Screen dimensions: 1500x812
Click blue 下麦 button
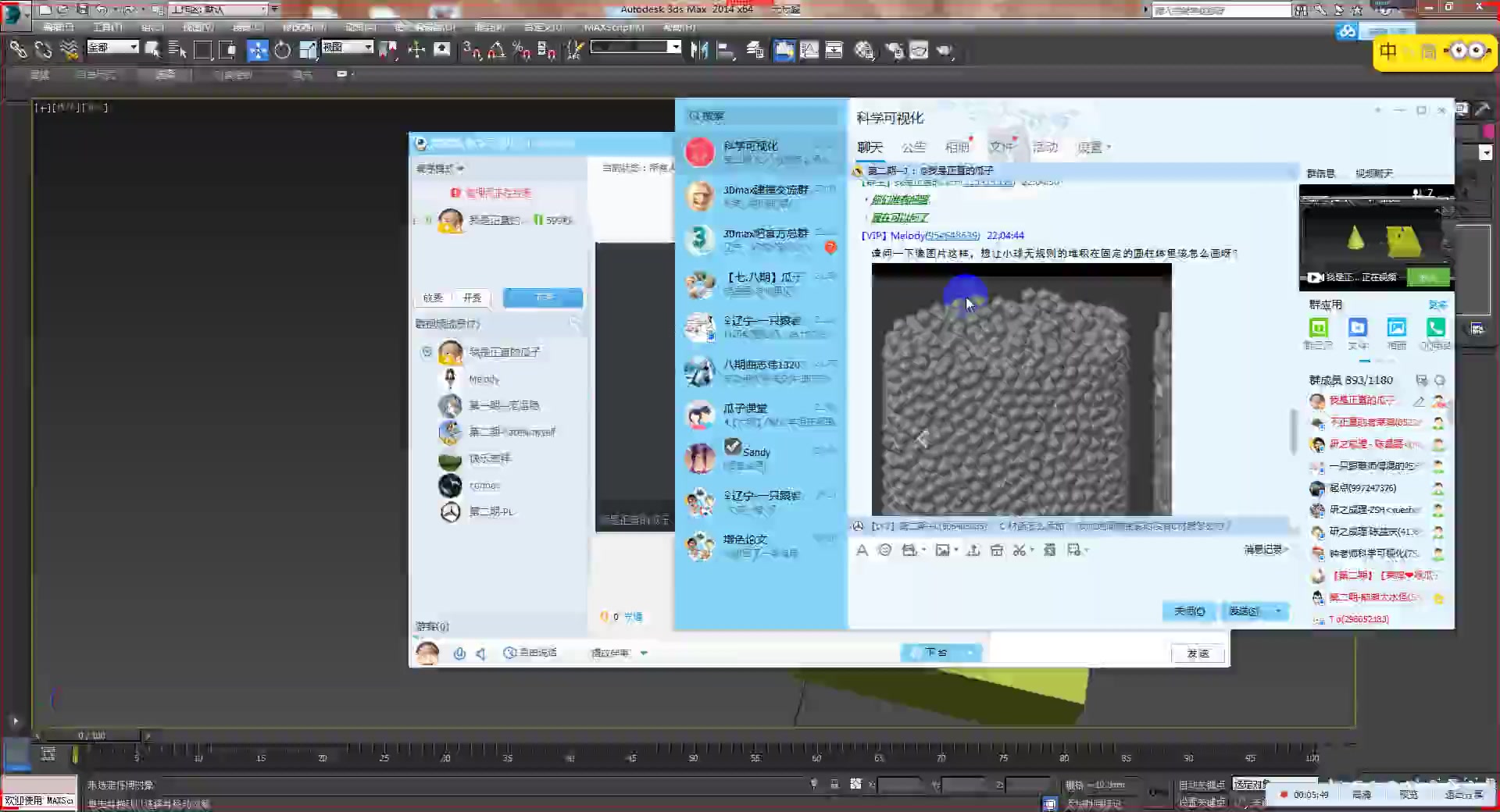543,297
